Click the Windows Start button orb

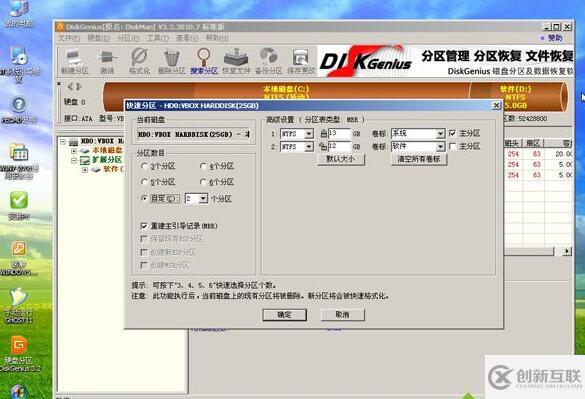tap(19, 392)
